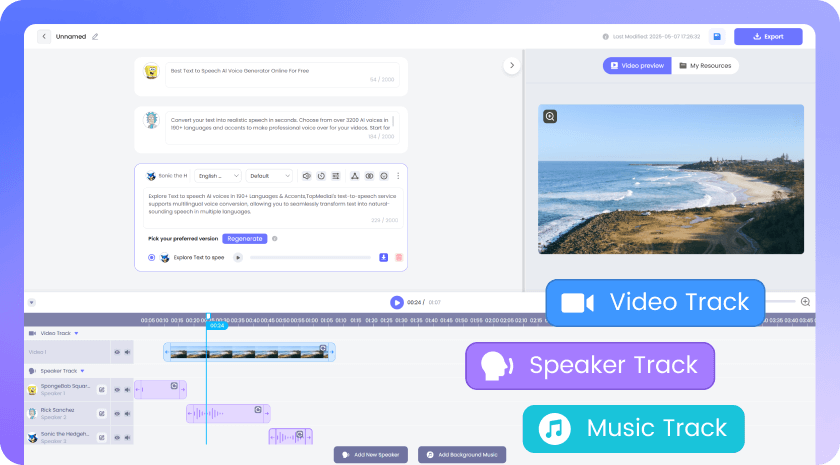The image size is (840, 465).
Task: Click the back arrow beside Unnamed
Action: click(44, 36)
